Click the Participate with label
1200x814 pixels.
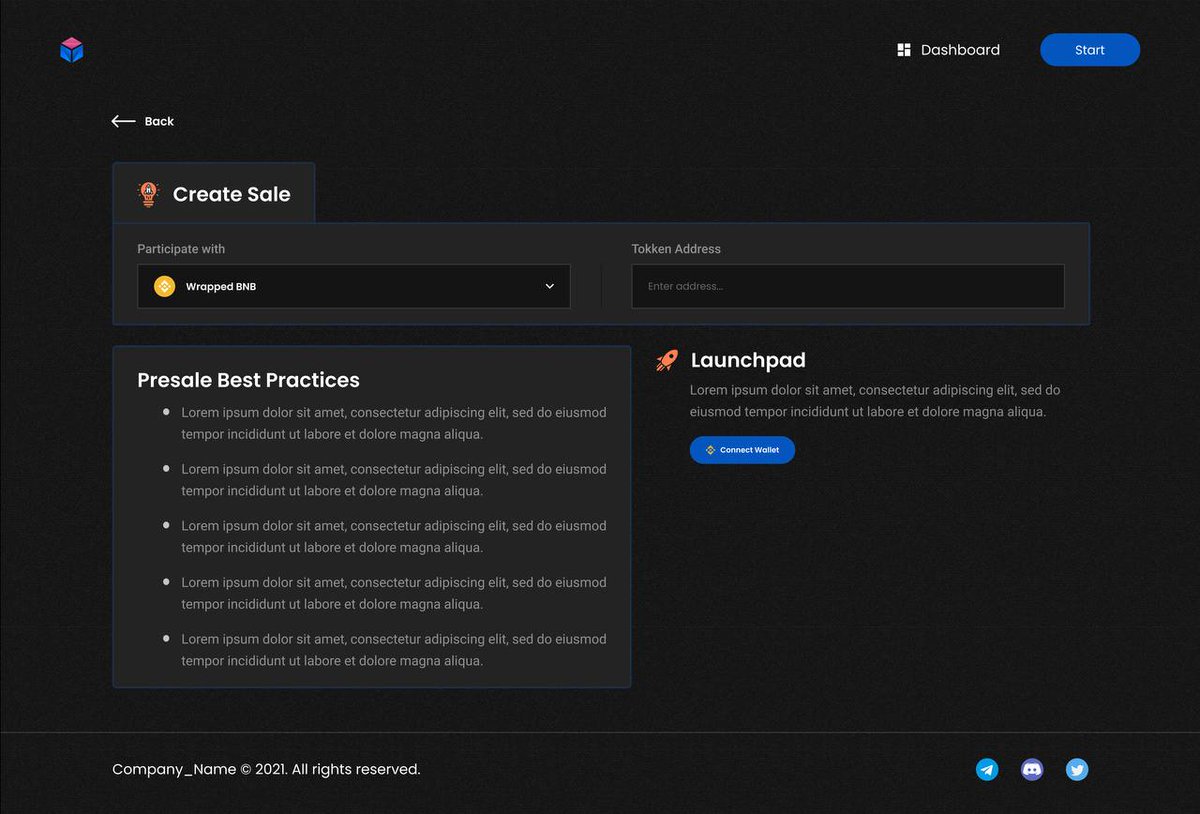click(x=181, y=249)
